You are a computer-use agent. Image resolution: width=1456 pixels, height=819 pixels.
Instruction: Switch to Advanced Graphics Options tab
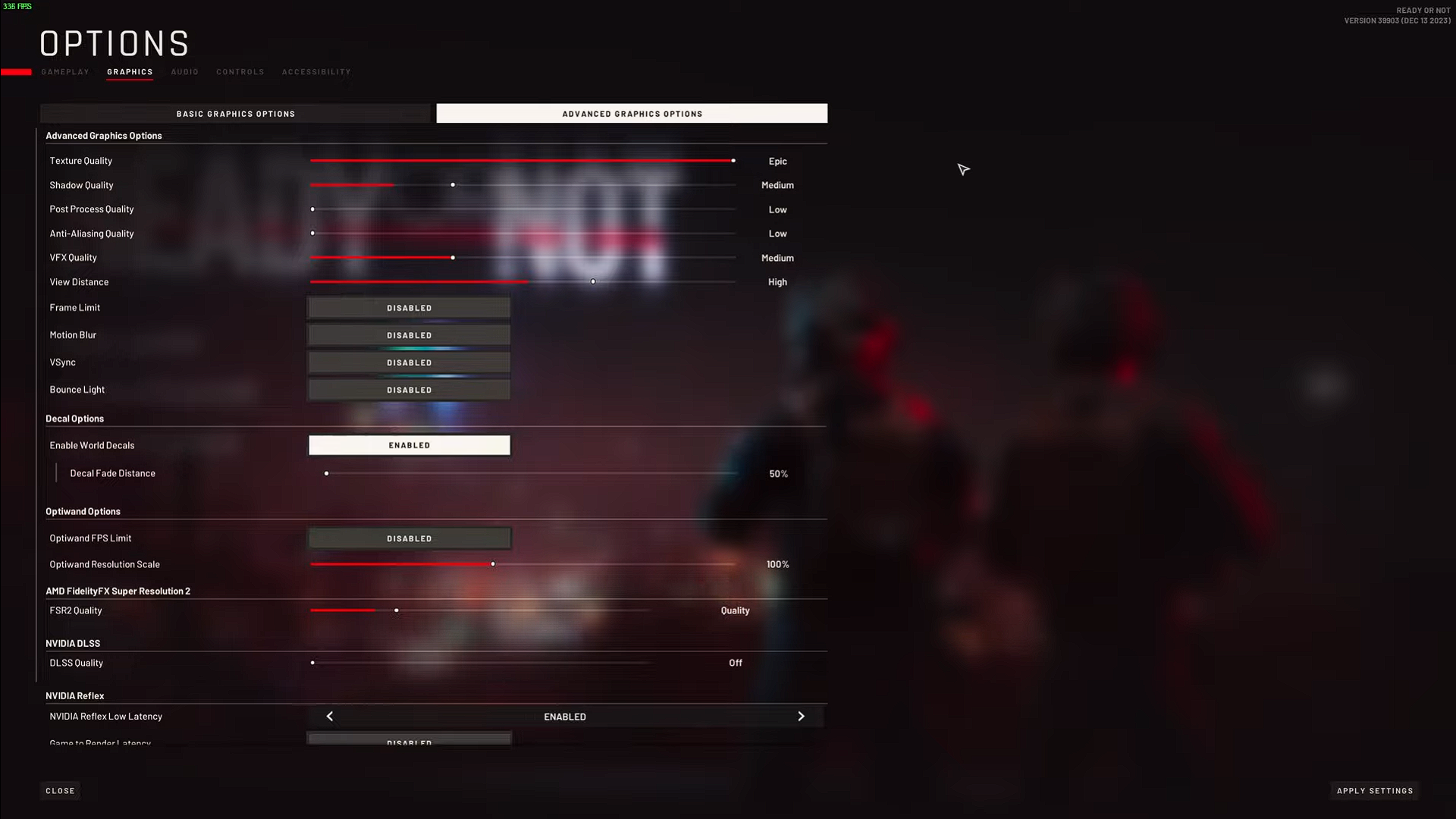point(632,113)
